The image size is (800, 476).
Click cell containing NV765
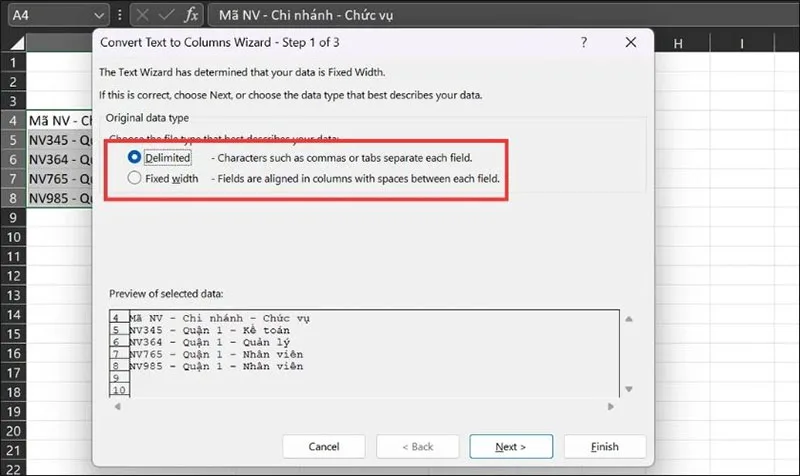coord(59,179)
